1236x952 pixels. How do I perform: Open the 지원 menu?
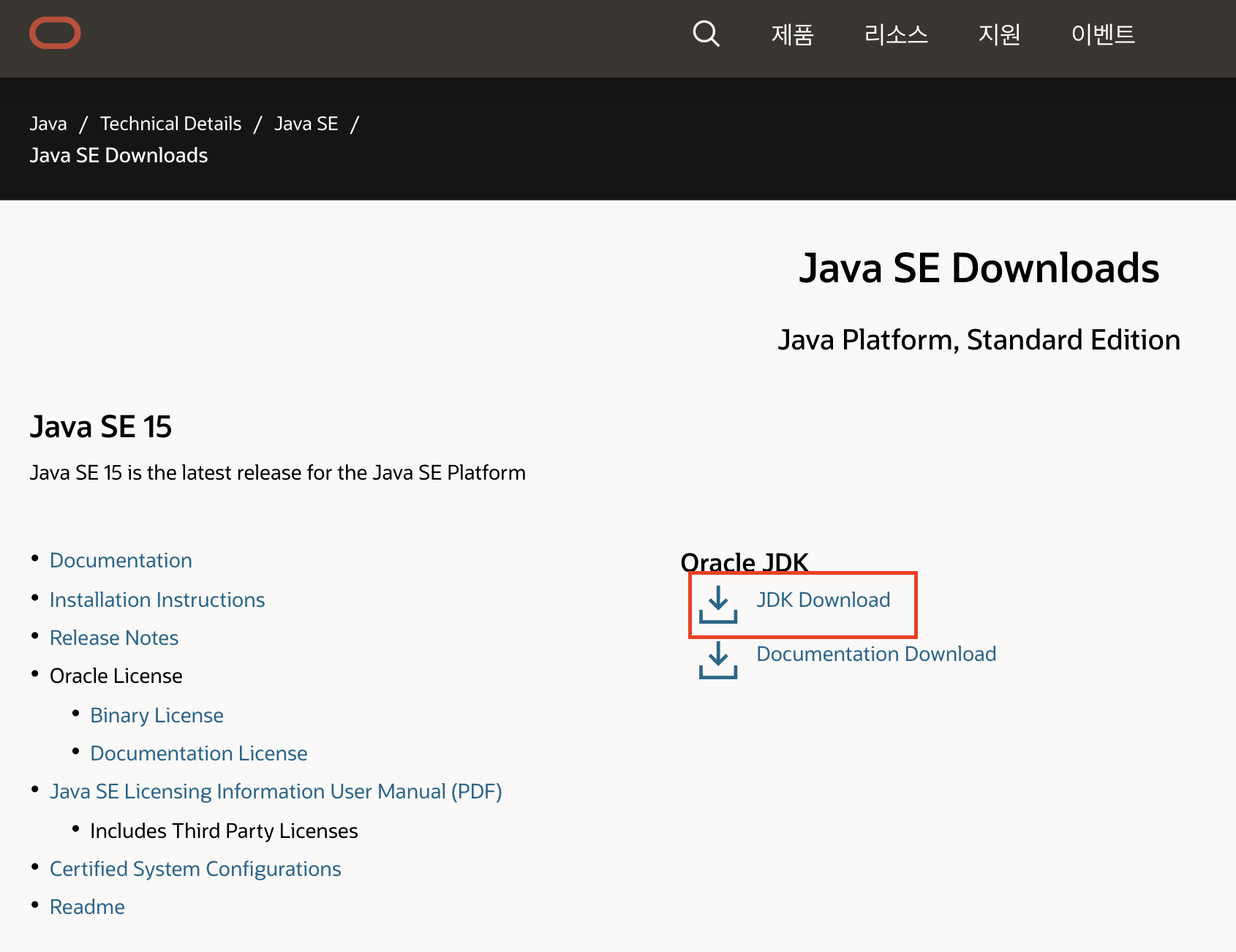999,34
